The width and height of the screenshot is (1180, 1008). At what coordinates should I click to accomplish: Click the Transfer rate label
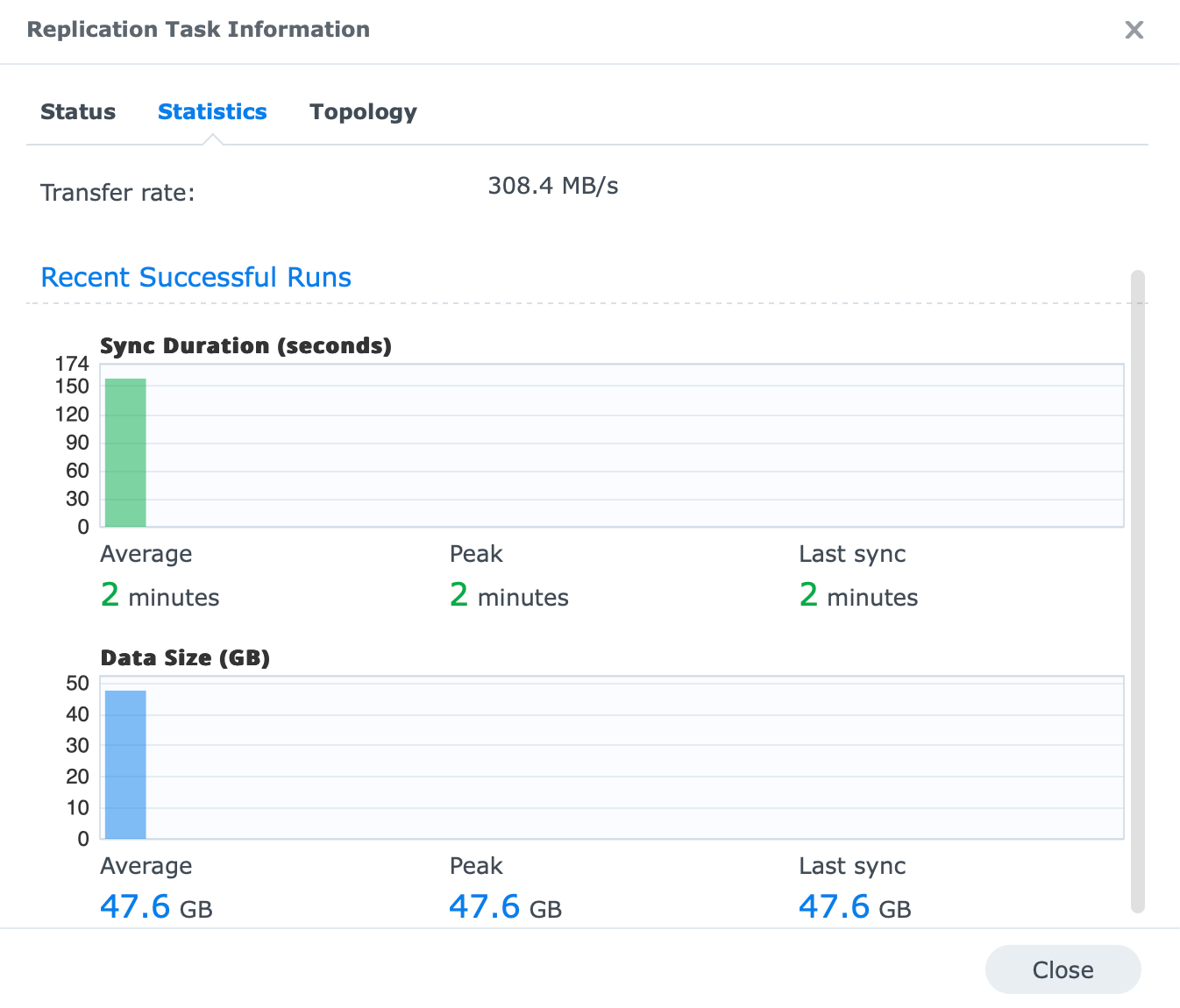(x=117, y=193)
